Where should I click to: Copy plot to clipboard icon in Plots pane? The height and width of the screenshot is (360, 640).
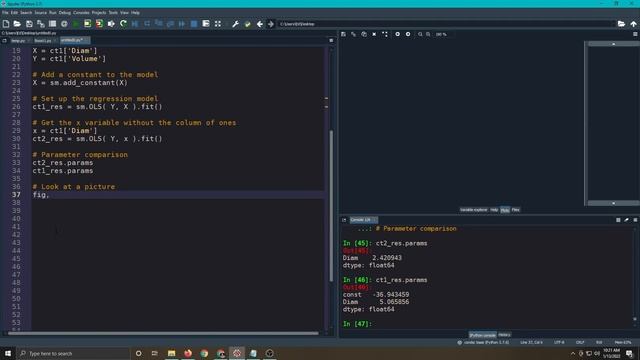pos(364,34)
